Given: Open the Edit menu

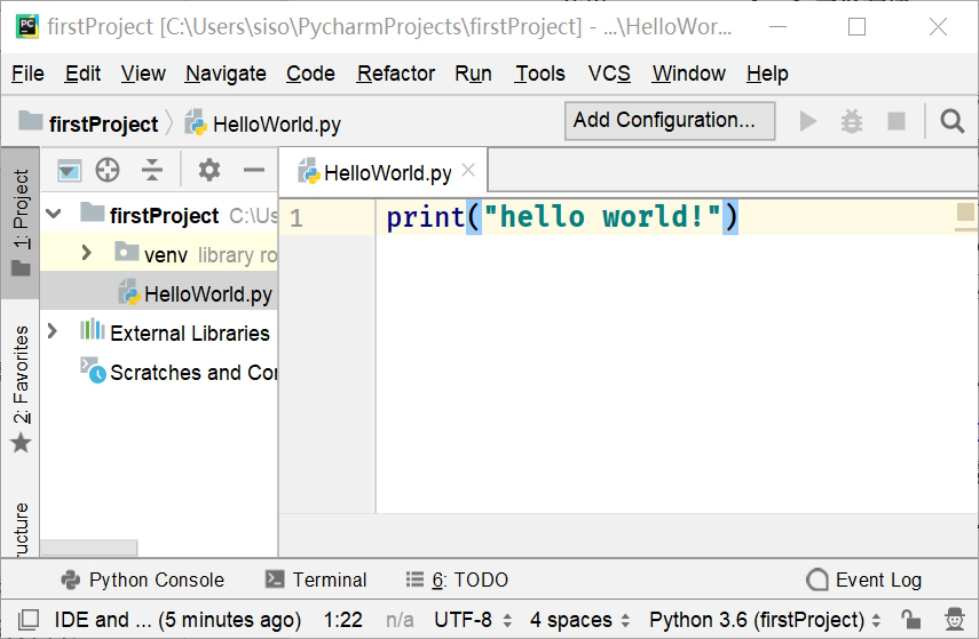Looking at the screenshot, I should (82, 74).
